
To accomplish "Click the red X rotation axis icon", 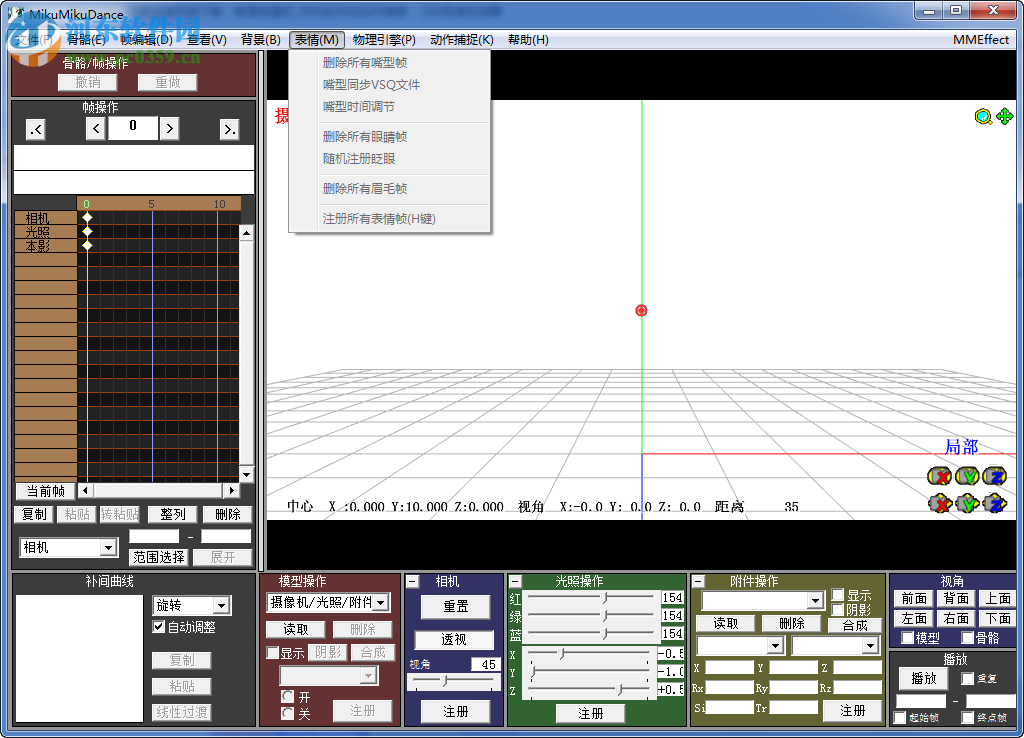I will pos(940,476).
